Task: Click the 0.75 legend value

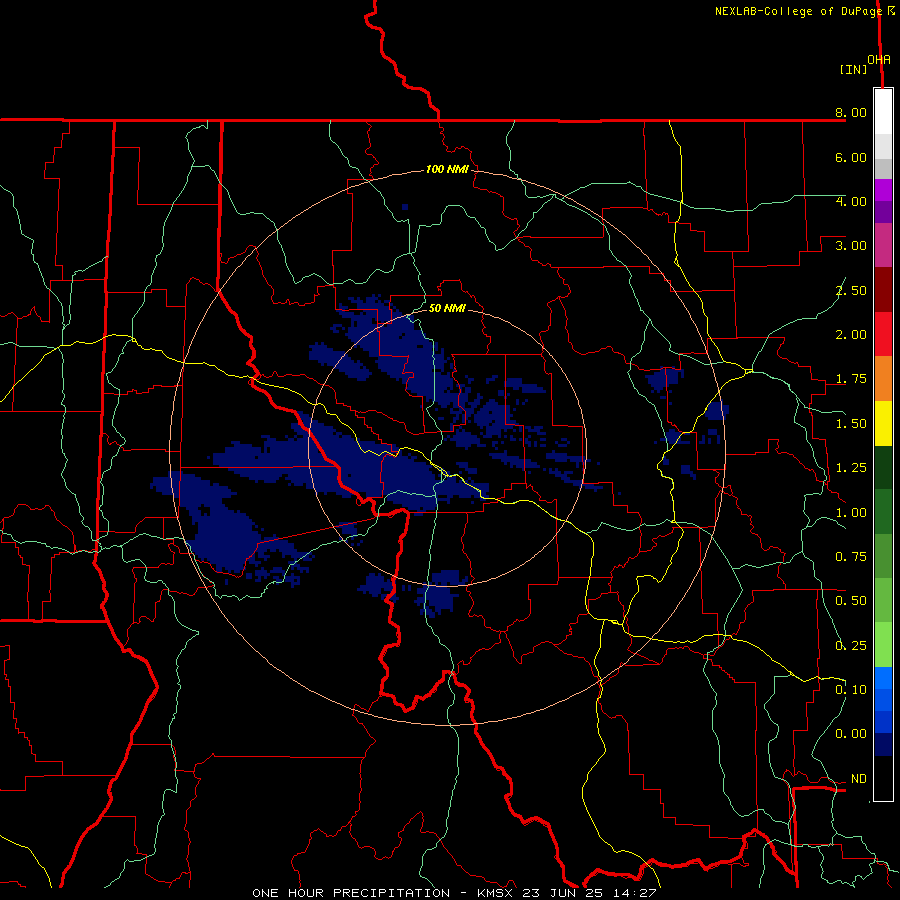Action: [851, 557]
